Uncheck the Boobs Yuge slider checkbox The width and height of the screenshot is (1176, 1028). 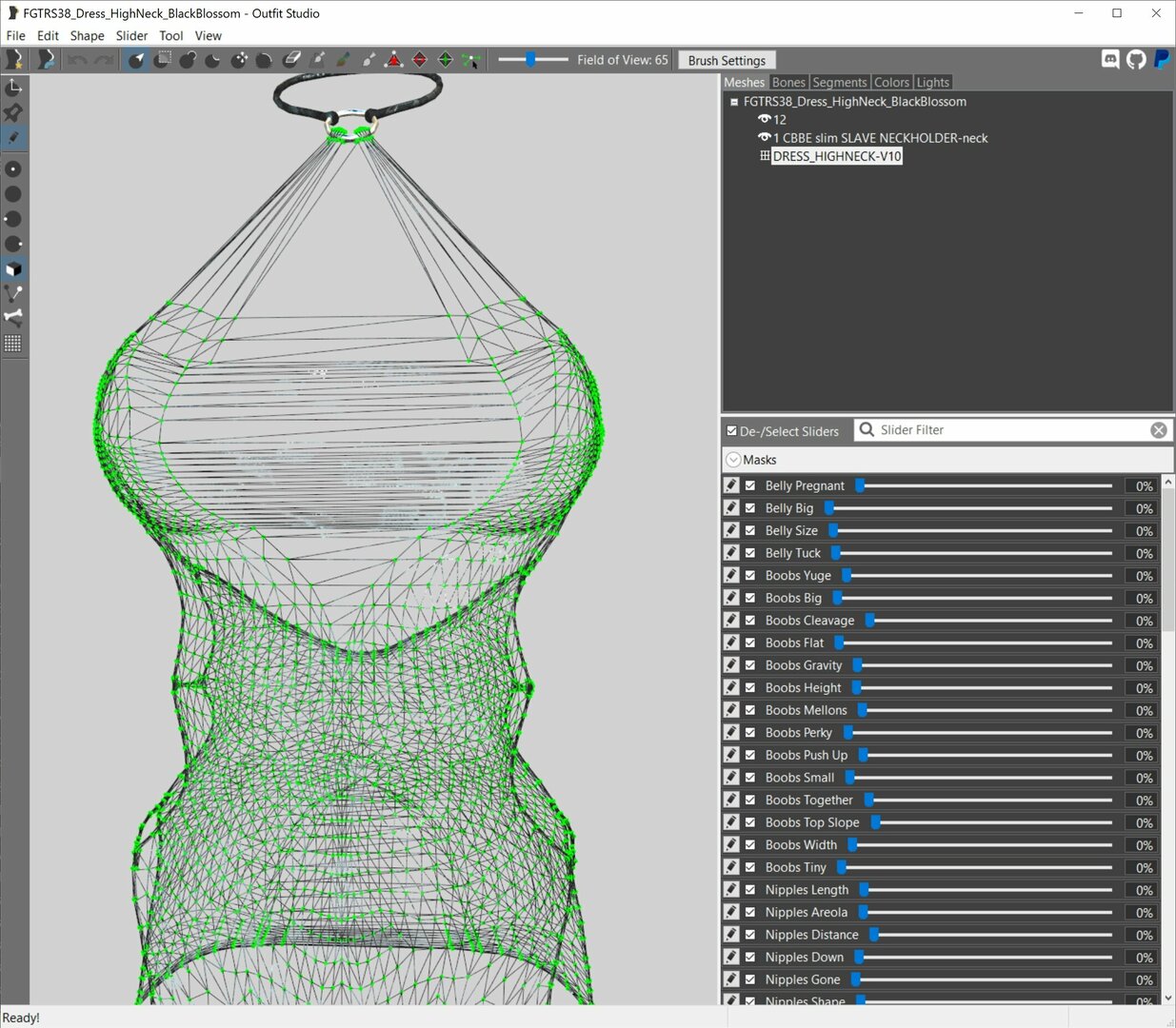(750, 575)
